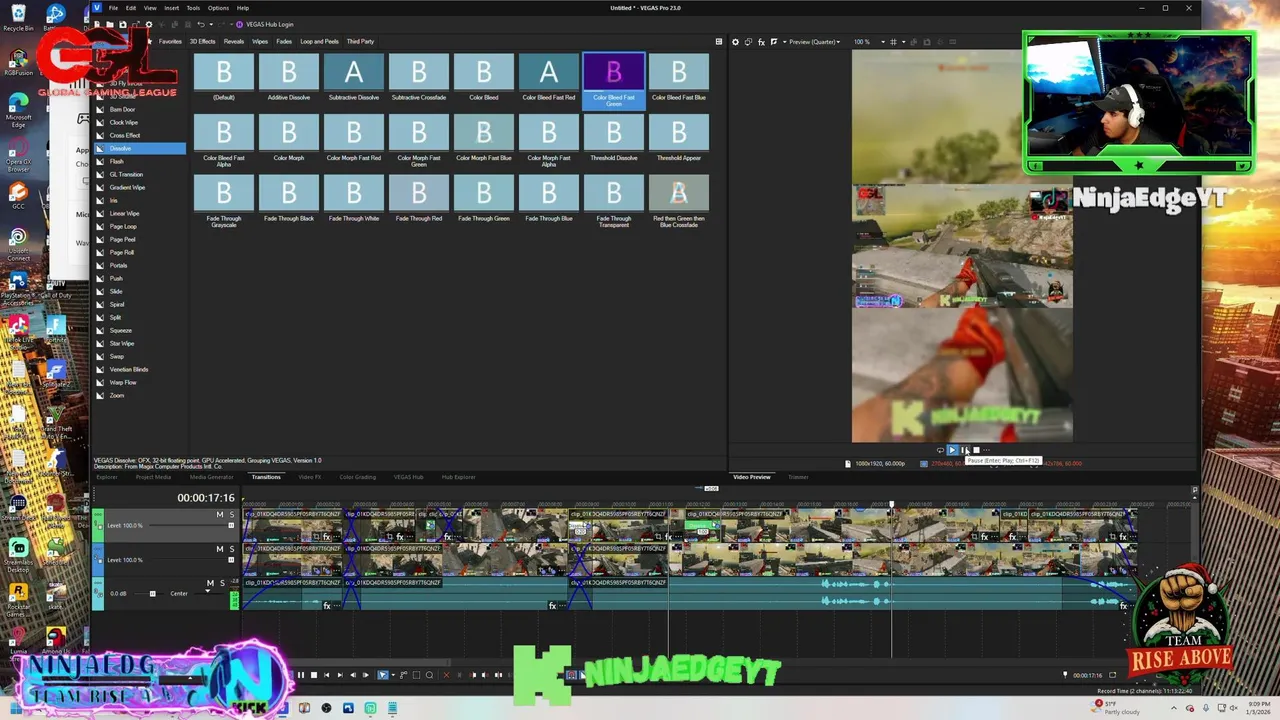This screenshot has width=1280, height=720.
Task: Mute the second video track
Action: 220,549
